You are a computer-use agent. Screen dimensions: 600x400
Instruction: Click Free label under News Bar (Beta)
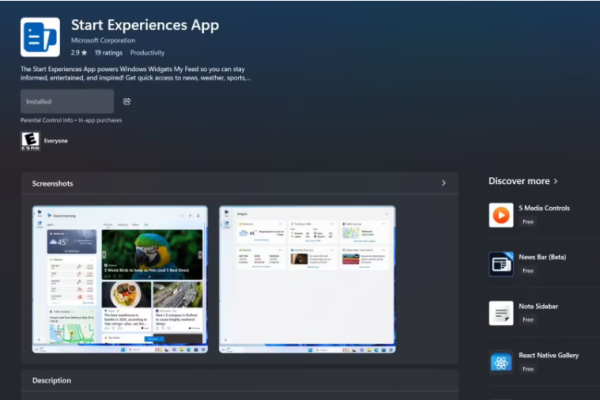click(528, 271)
